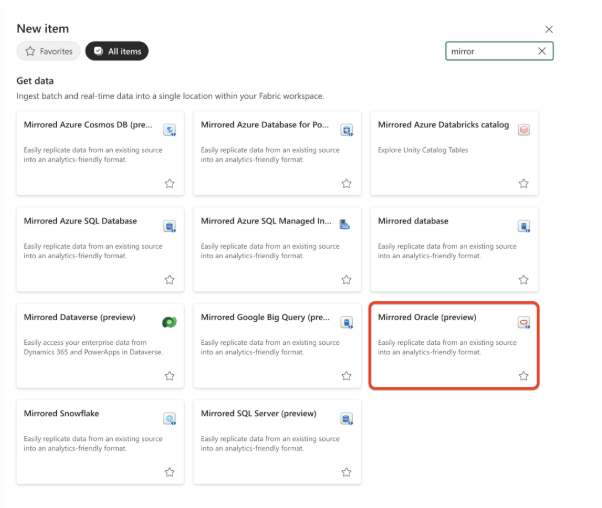Image resolution: width=602 pixels, height=508 pixels.
Task: Click the Mirrored Dataverse green icon
Action: [x=170, y=321]
